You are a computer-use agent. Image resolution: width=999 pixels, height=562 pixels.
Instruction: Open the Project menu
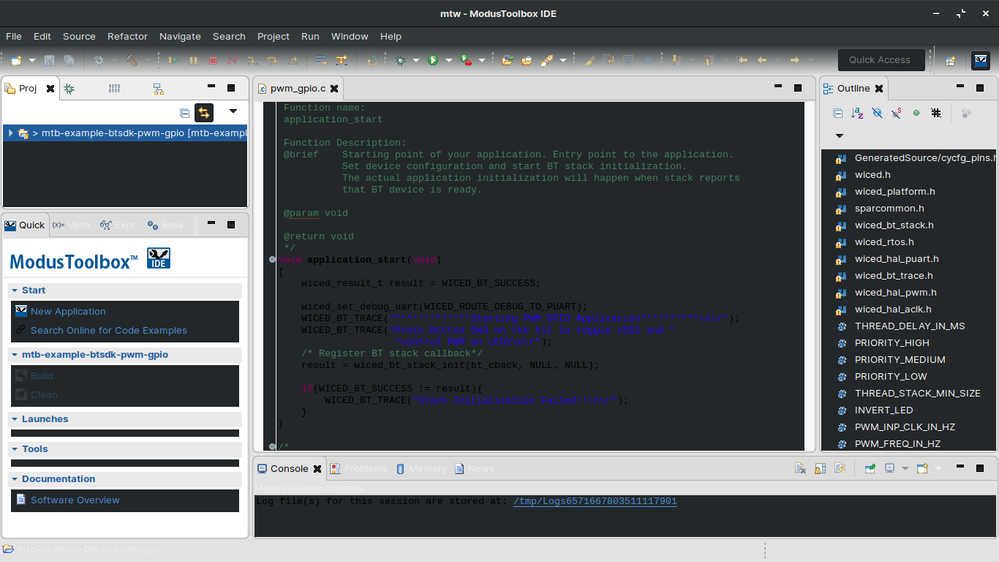click(x=273, y=36)
